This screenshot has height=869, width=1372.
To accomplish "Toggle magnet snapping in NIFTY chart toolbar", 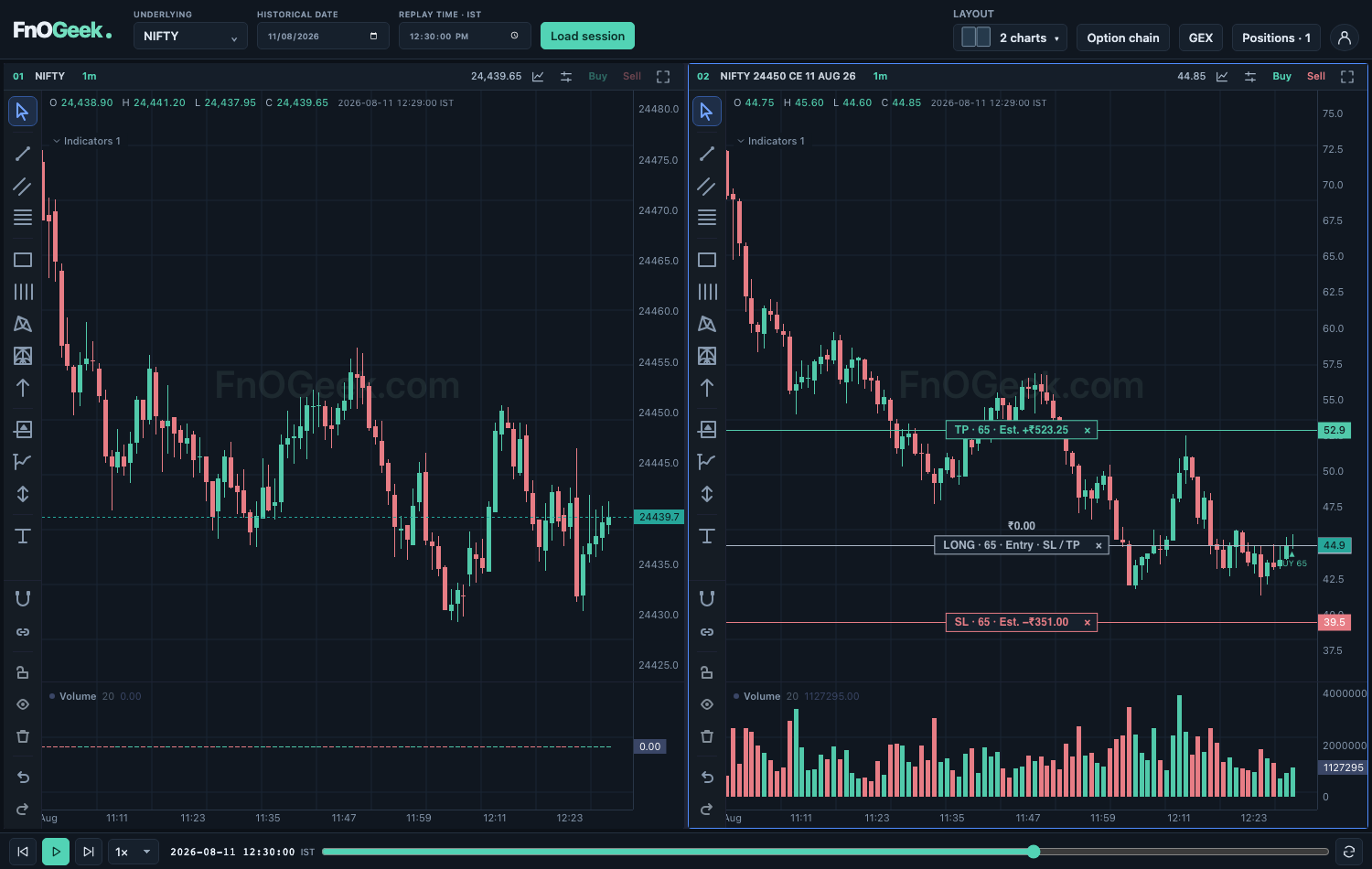I will pos(23,598).
